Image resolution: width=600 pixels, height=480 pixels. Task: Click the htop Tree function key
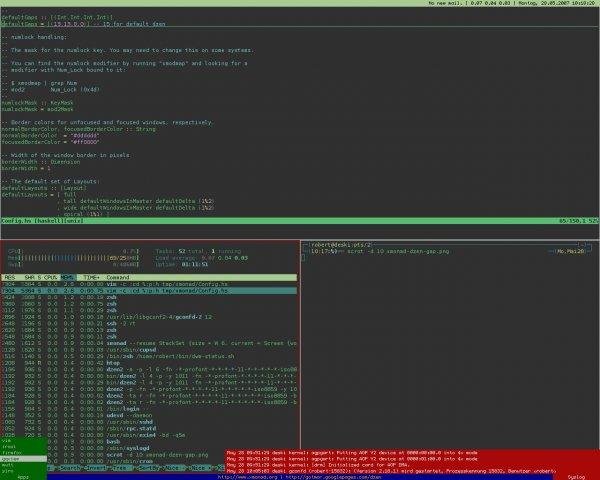pos(120,468)
